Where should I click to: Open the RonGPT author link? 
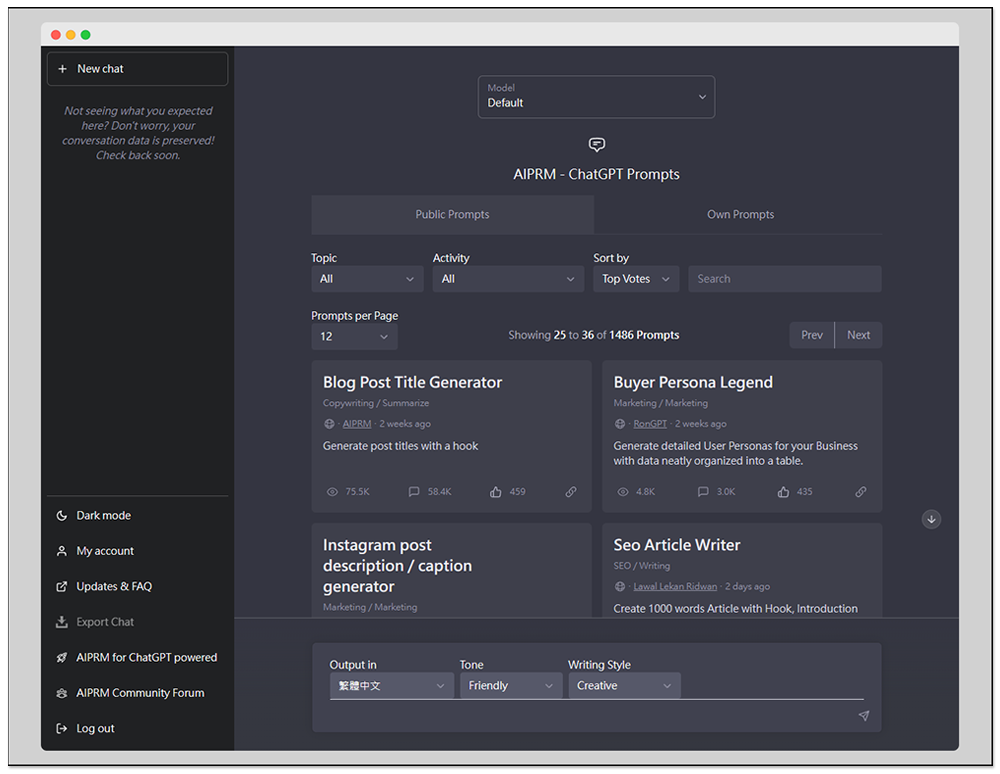pos(650,424)
